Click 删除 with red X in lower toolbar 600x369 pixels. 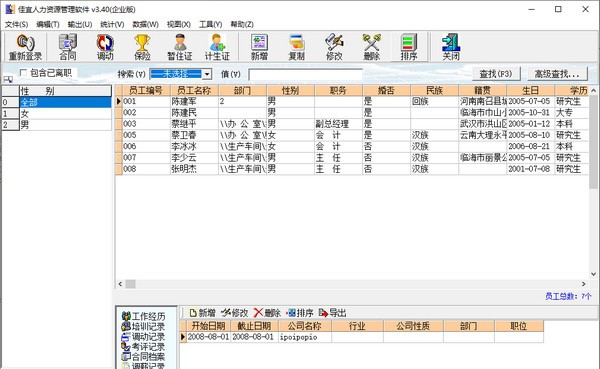267,313
